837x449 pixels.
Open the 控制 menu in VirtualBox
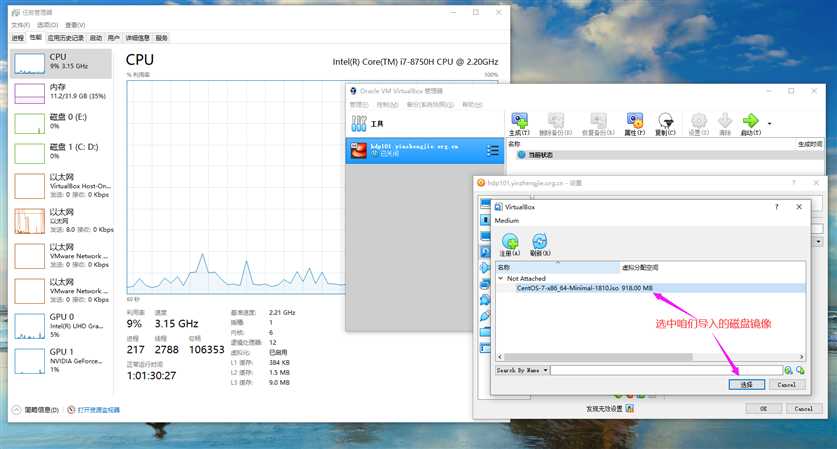tap(387, 104)
